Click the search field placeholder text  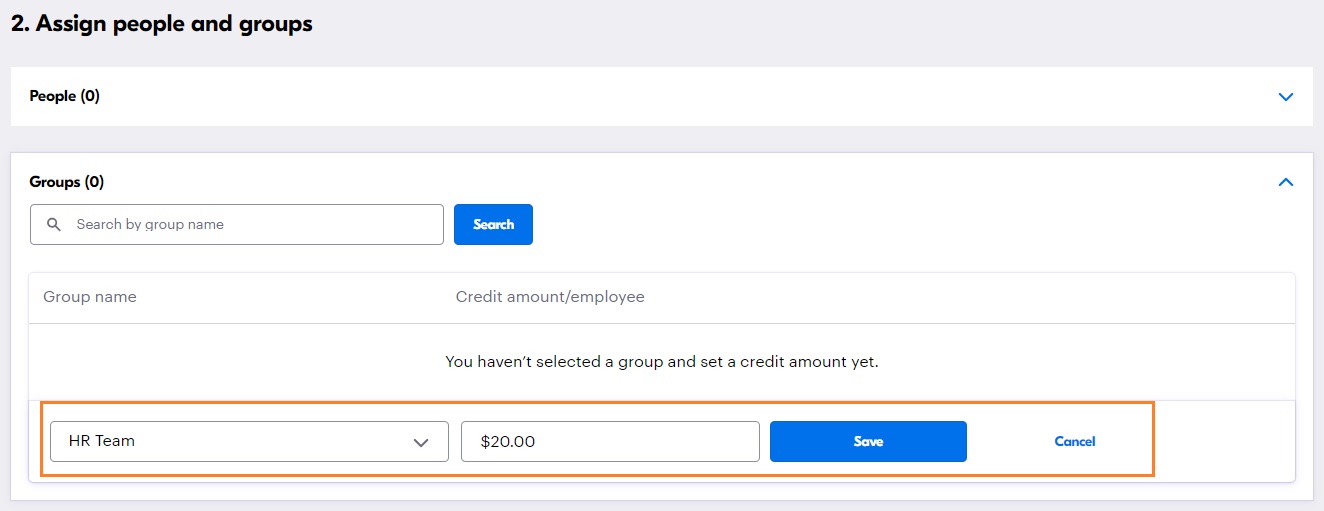coord(150,225)
